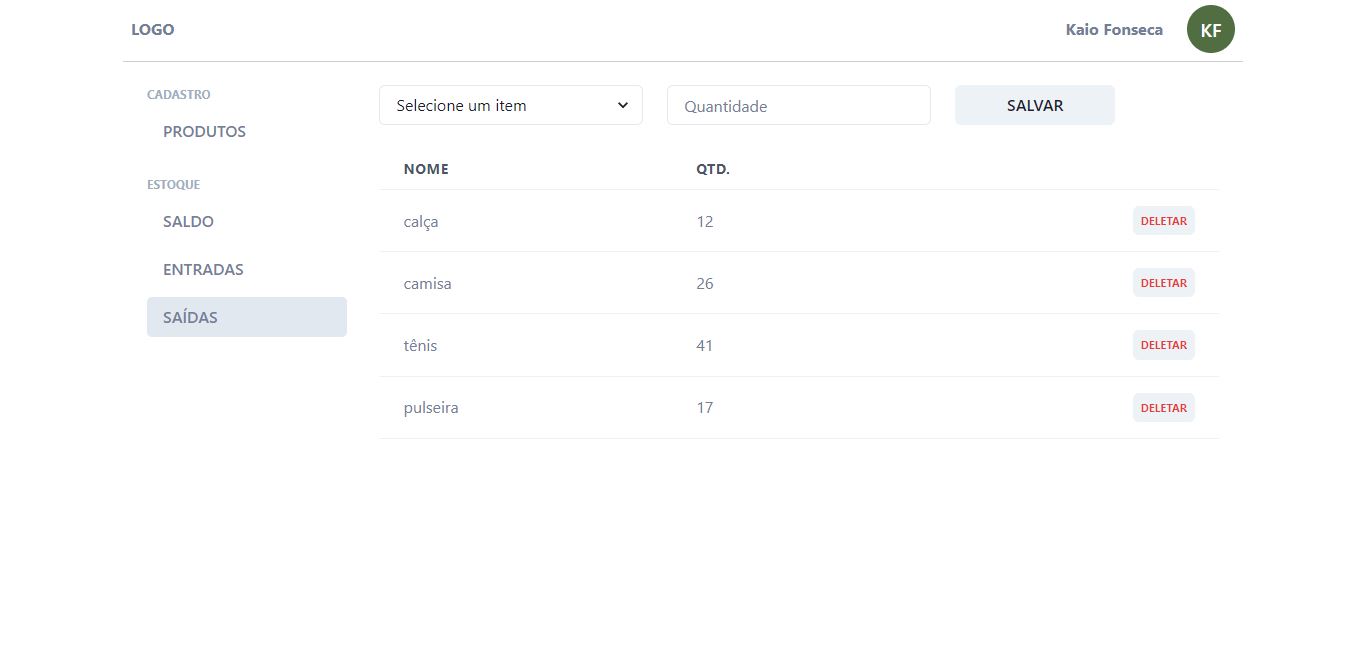Image resolution: width=1366 pixels, height=652 pixels.
Task: Expand the item selection combo box
Action: point(510,104)
